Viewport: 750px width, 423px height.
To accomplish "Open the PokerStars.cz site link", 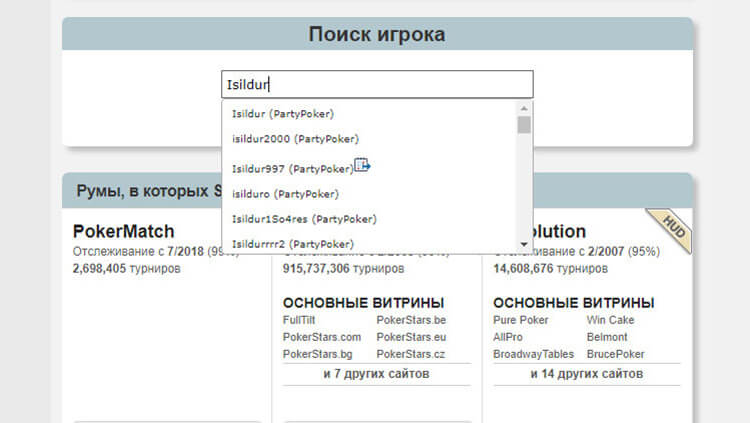I will [410, 355].
